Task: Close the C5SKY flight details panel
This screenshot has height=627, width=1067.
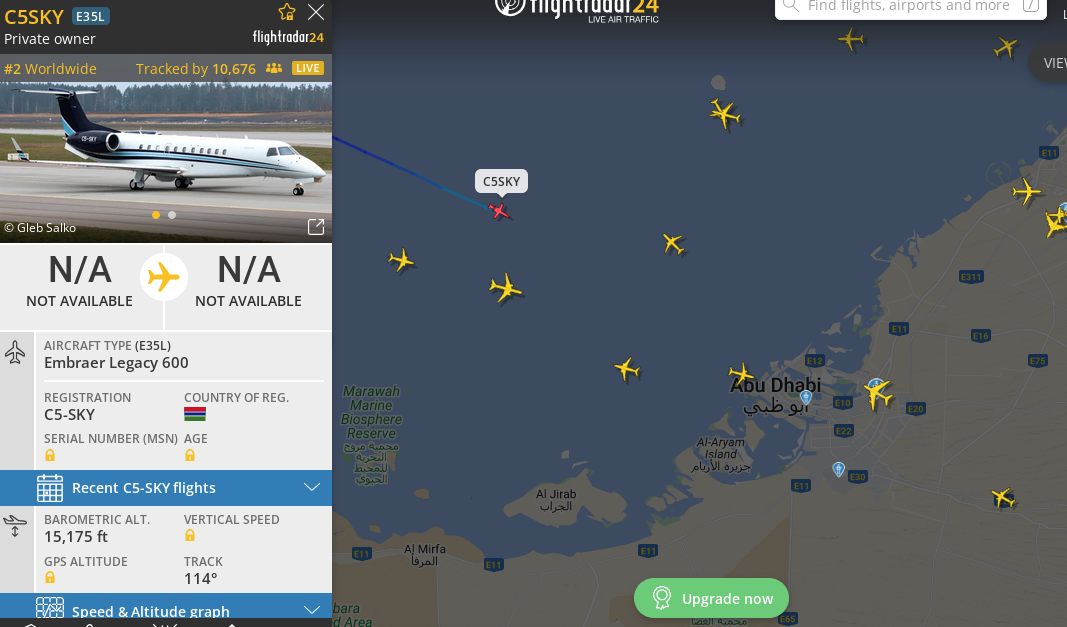Action: pyautogui.click(x=316, y=12)
